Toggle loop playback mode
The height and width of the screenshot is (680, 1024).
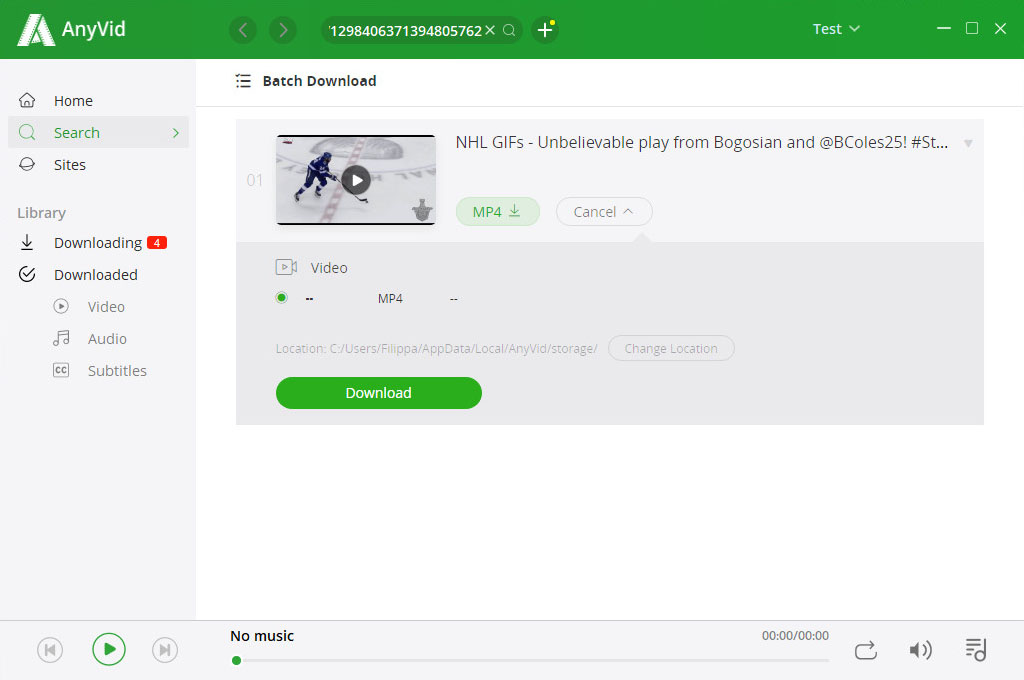click(x=865, y=649)
